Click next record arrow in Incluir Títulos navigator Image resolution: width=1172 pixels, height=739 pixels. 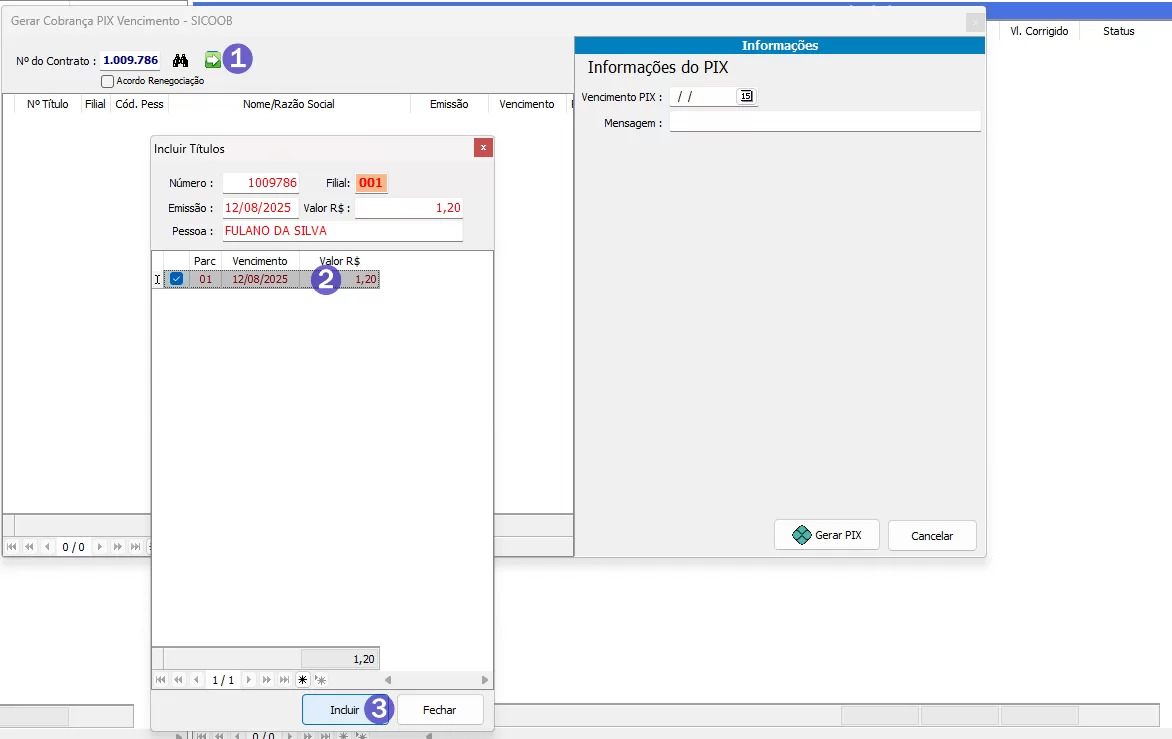coord(249,680)
